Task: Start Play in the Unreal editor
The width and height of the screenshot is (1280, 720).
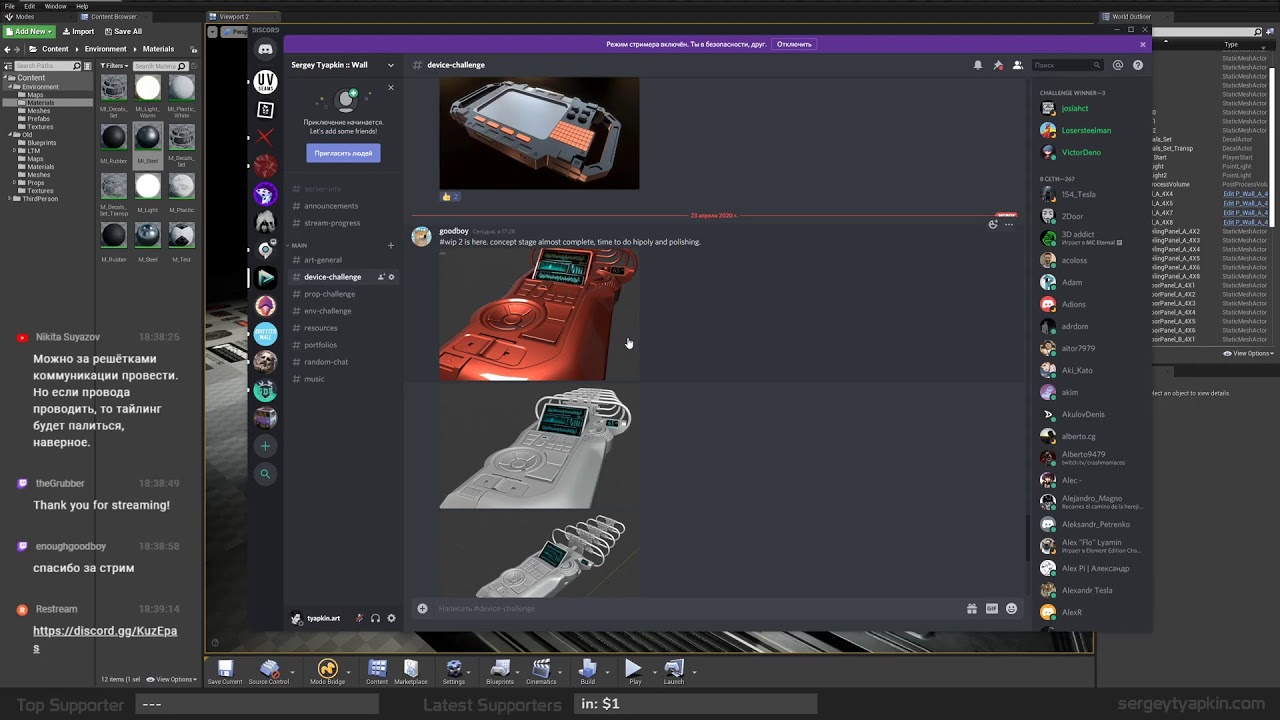Action: (634, 672)
